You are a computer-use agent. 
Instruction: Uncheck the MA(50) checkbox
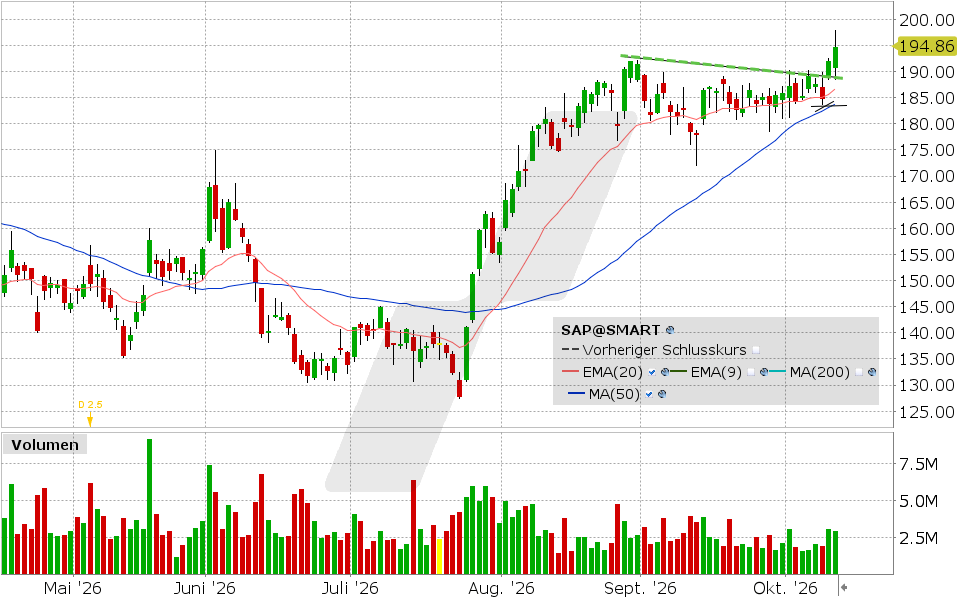tap(649, 394)
